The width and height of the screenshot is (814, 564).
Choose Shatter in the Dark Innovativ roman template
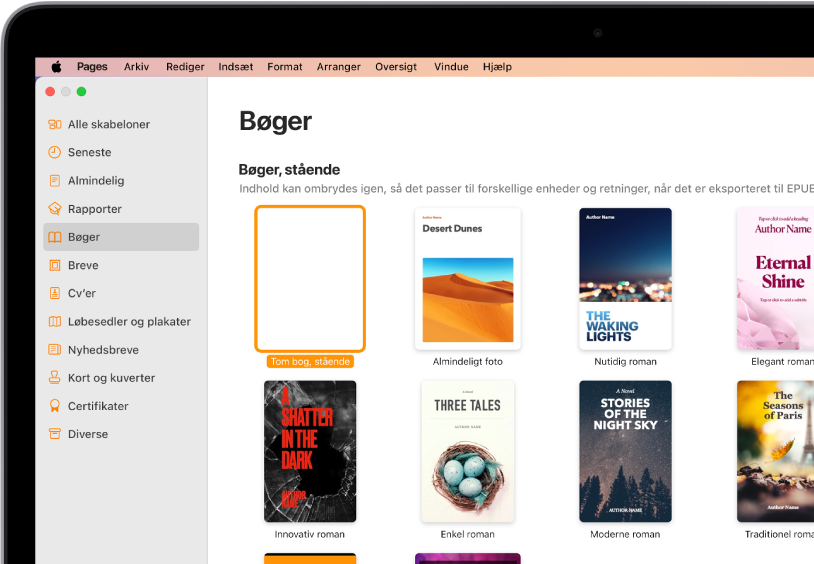click(x=310, y=451)
